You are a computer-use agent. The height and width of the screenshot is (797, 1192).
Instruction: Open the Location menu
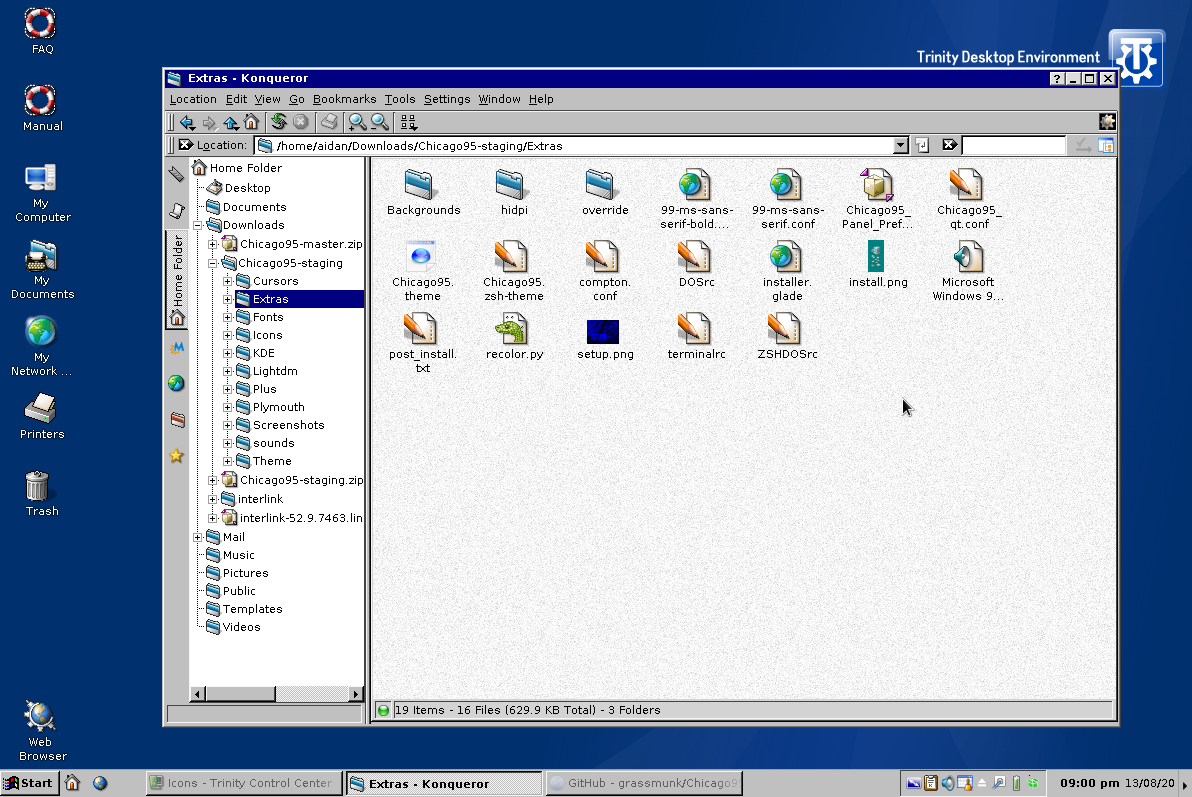(x=193, y=99)
